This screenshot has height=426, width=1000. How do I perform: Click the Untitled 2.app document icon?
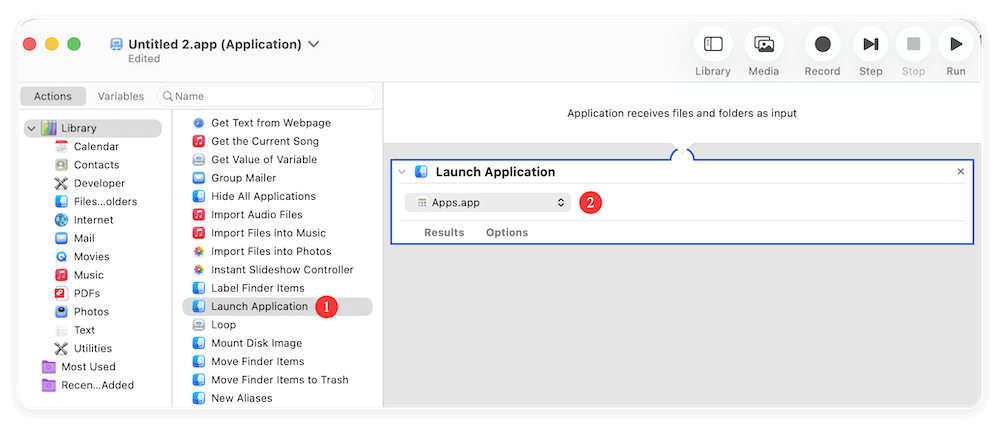116,45
